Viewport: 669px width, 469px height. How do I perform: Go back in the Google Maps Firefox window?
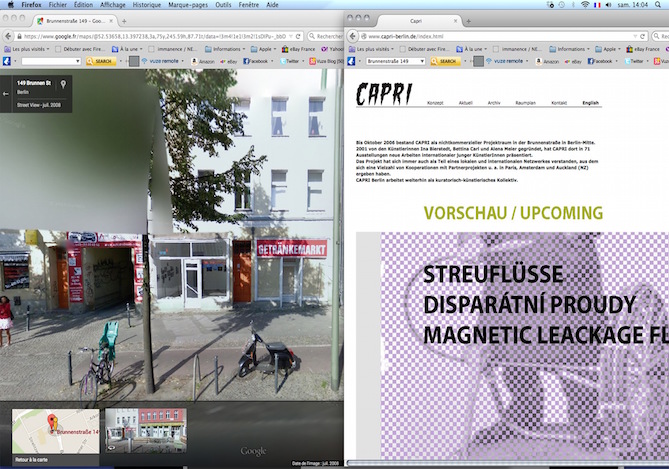tap(8, 36)
